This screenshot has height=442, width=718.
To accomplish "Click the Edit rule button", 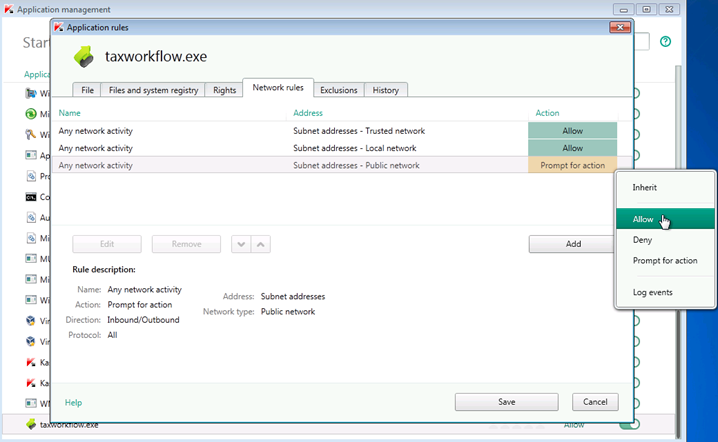I will pos(107,244).
